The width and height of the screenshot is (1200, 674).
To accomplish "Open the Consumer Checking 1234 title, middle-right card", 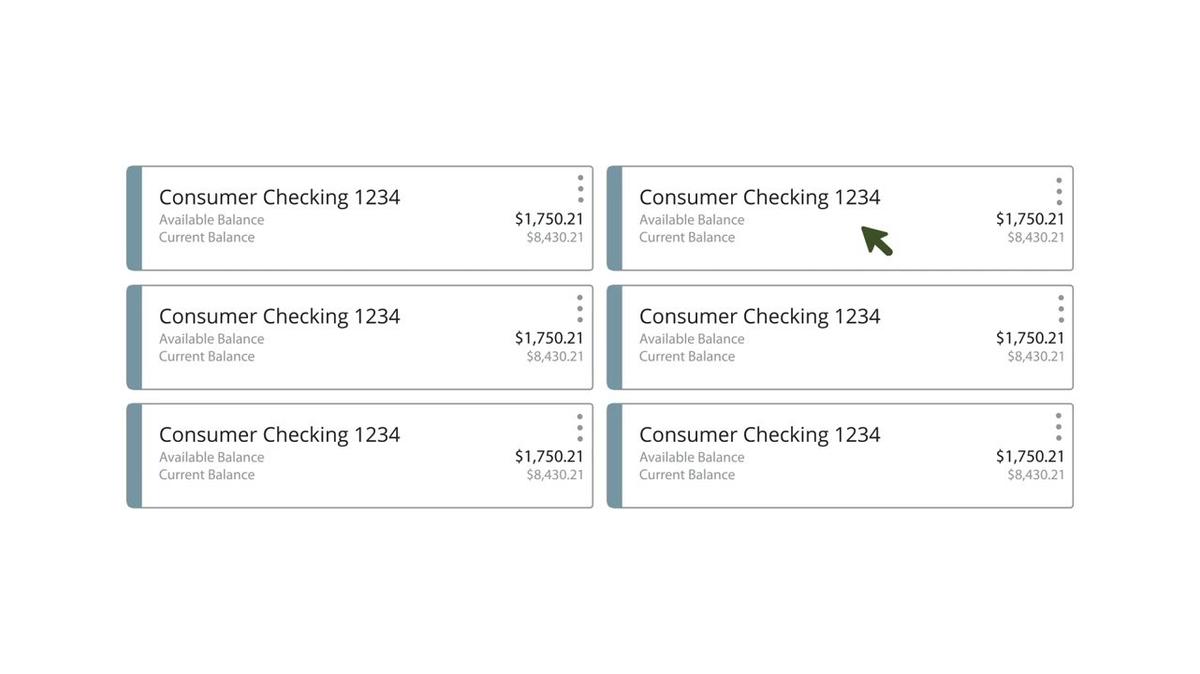I will pyautogui.click(x=759, y=316).
